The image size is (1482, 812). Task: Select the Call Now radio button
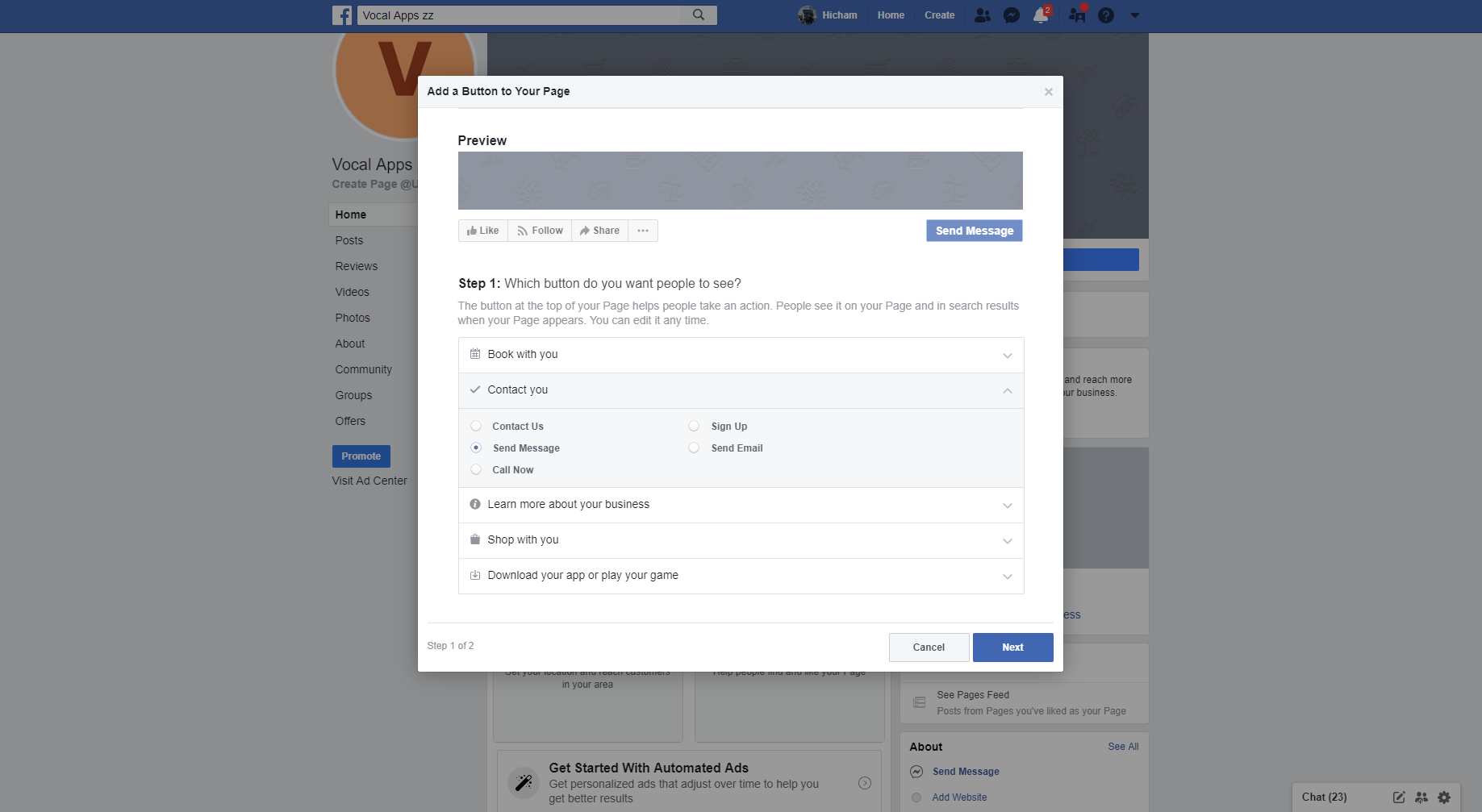[x=476, y=469]
